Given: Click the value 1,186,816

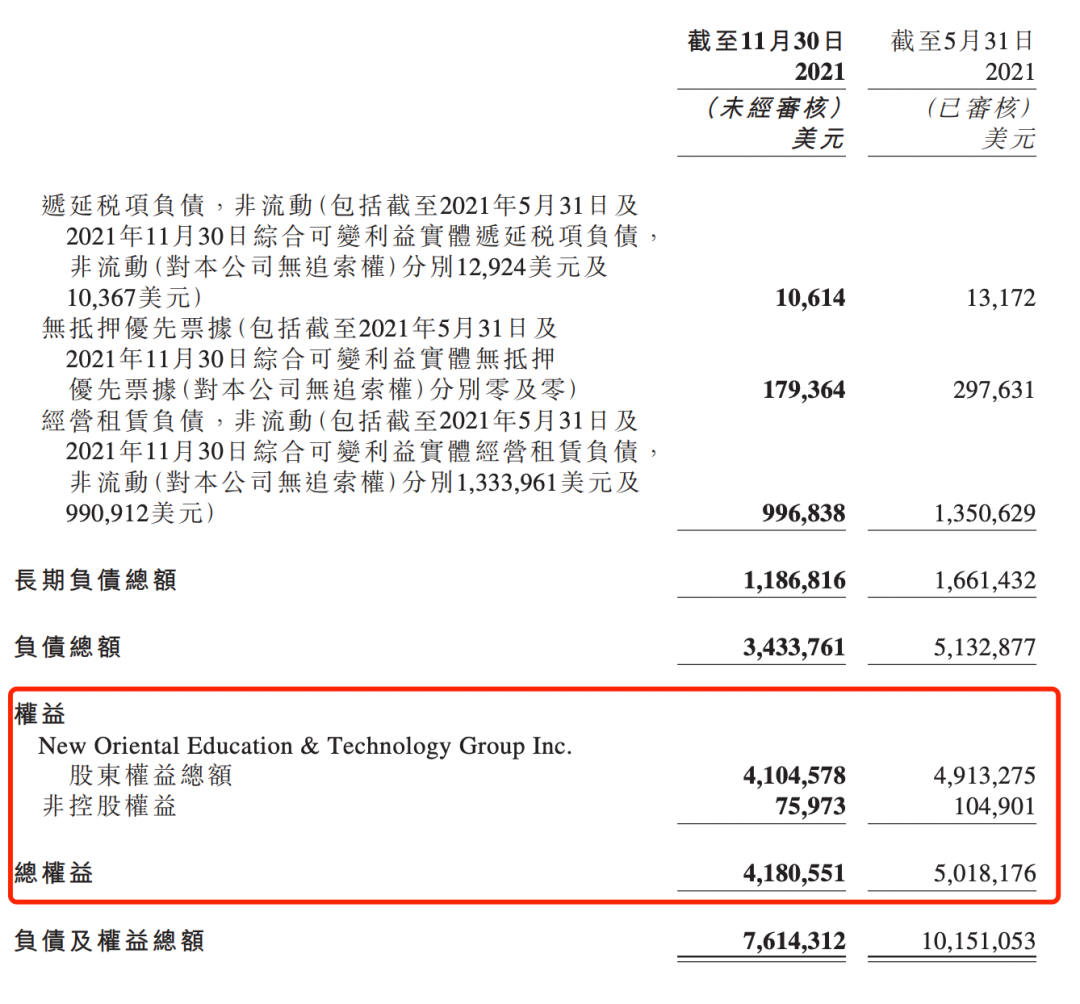Looking at the screenshot, I should (x=794, y=581).
